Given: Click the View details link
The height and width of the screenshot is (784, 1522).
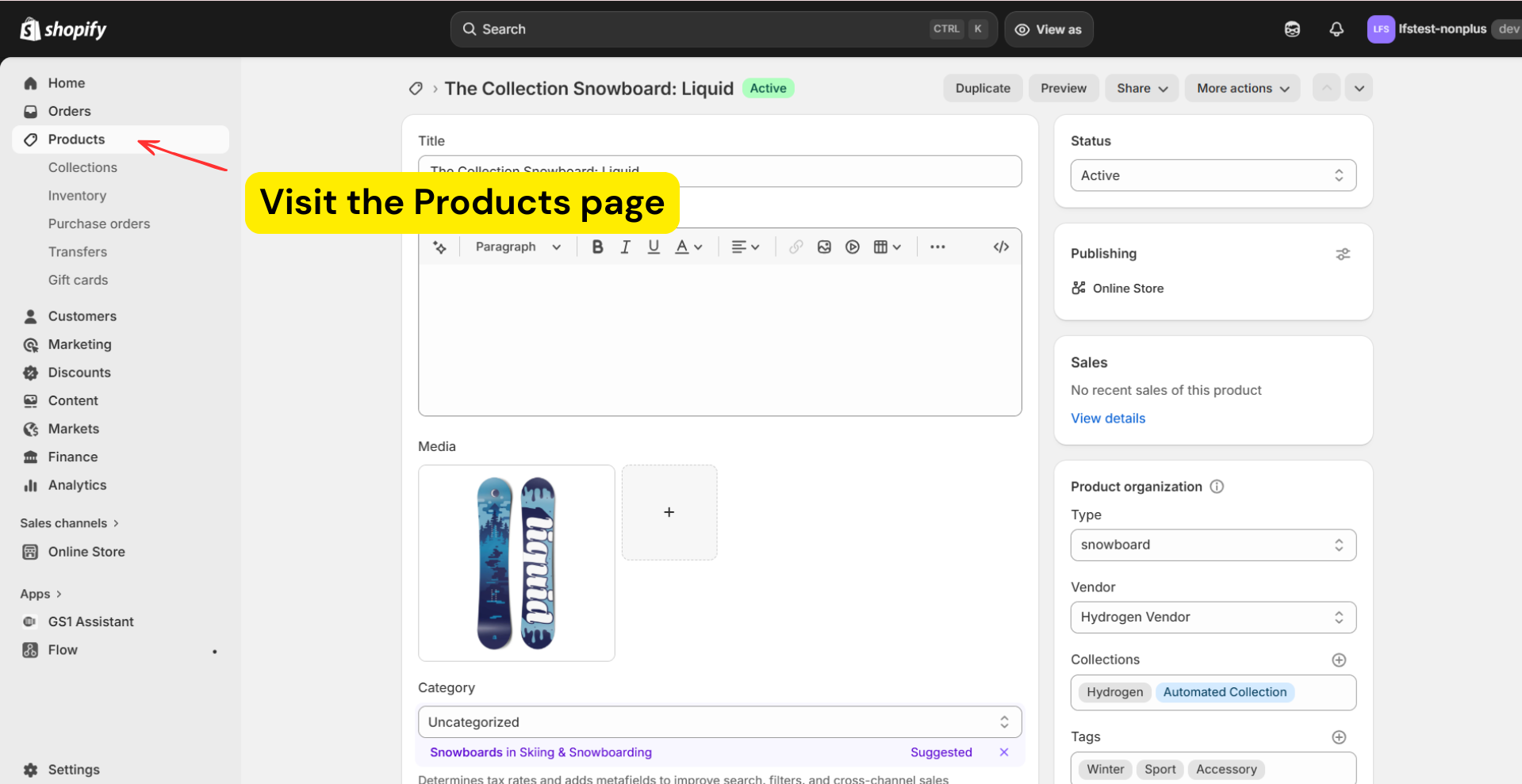Looking at the screenshot, I should 1108,419.
